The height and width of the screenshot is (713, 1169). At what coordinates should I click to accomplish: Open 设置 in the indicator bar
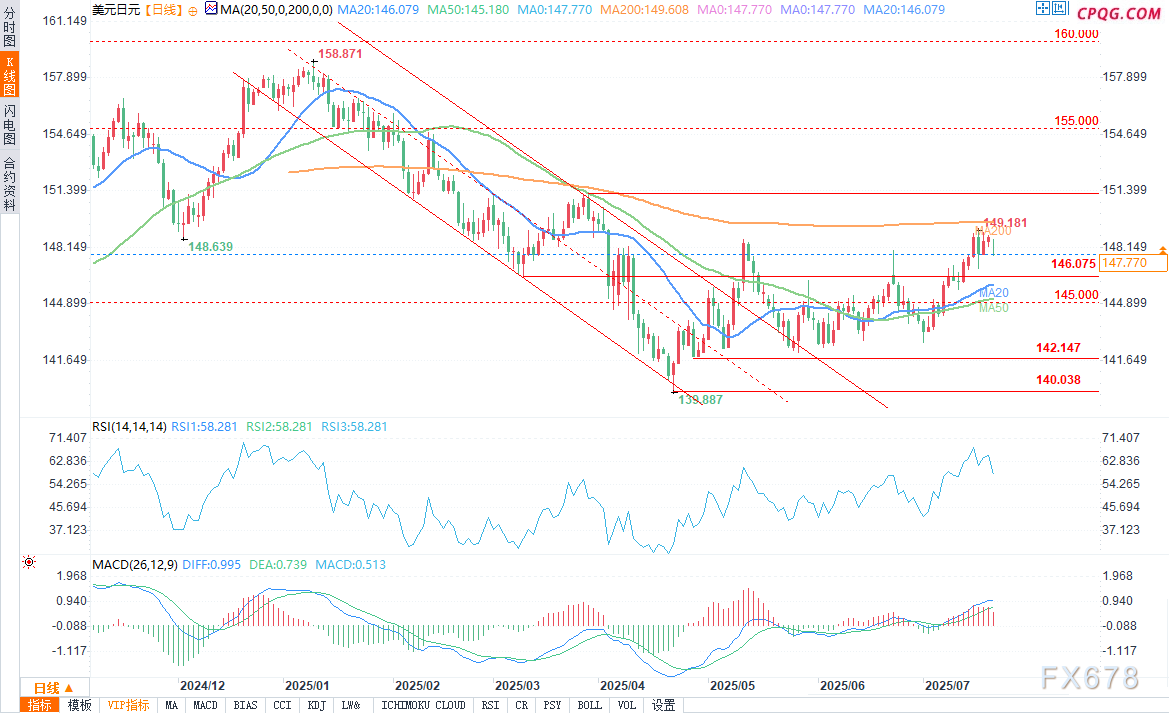tap(663, 705)
